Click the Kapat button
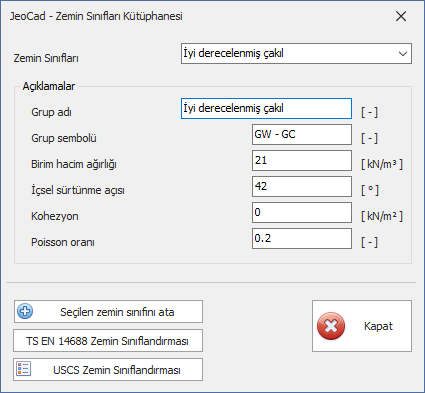 [362, 326]
